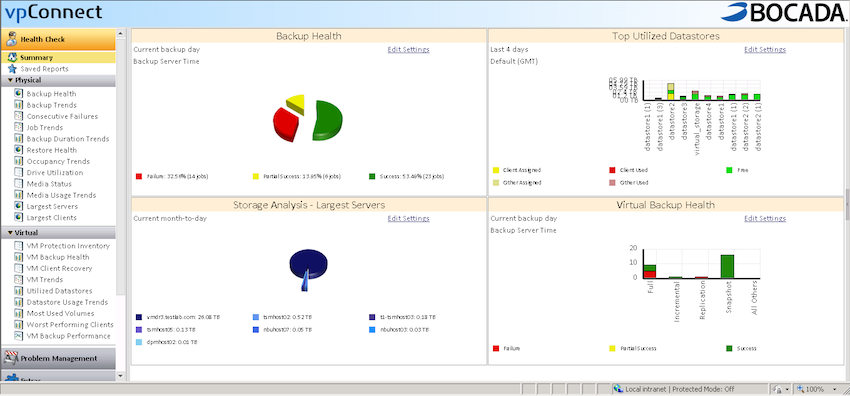The image size is (850, 396).
Task: Click the green pie slice in Backup Health
Action: pyautogui.click(x=329, y=120)
